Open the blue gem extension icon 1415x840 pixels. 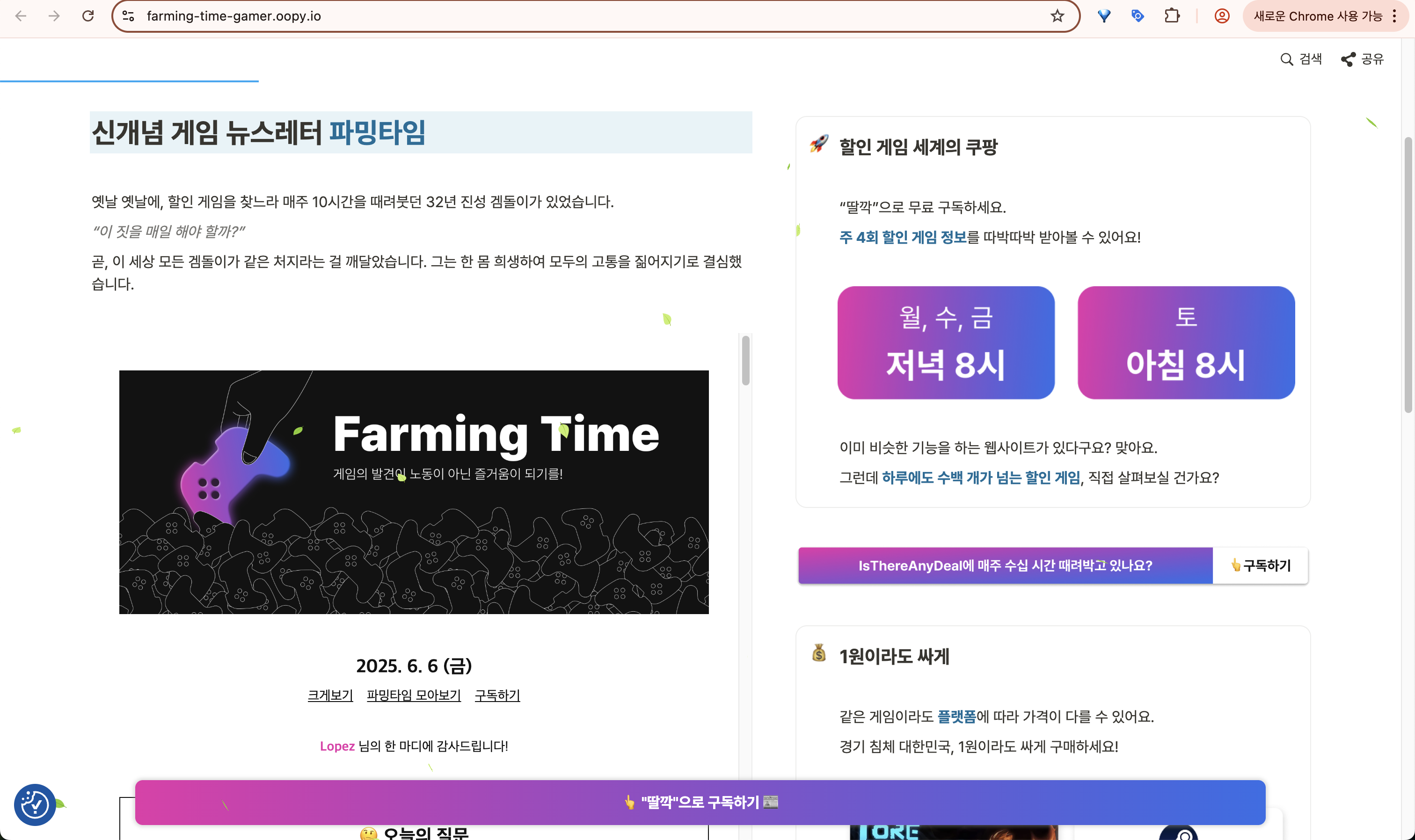1103,16
